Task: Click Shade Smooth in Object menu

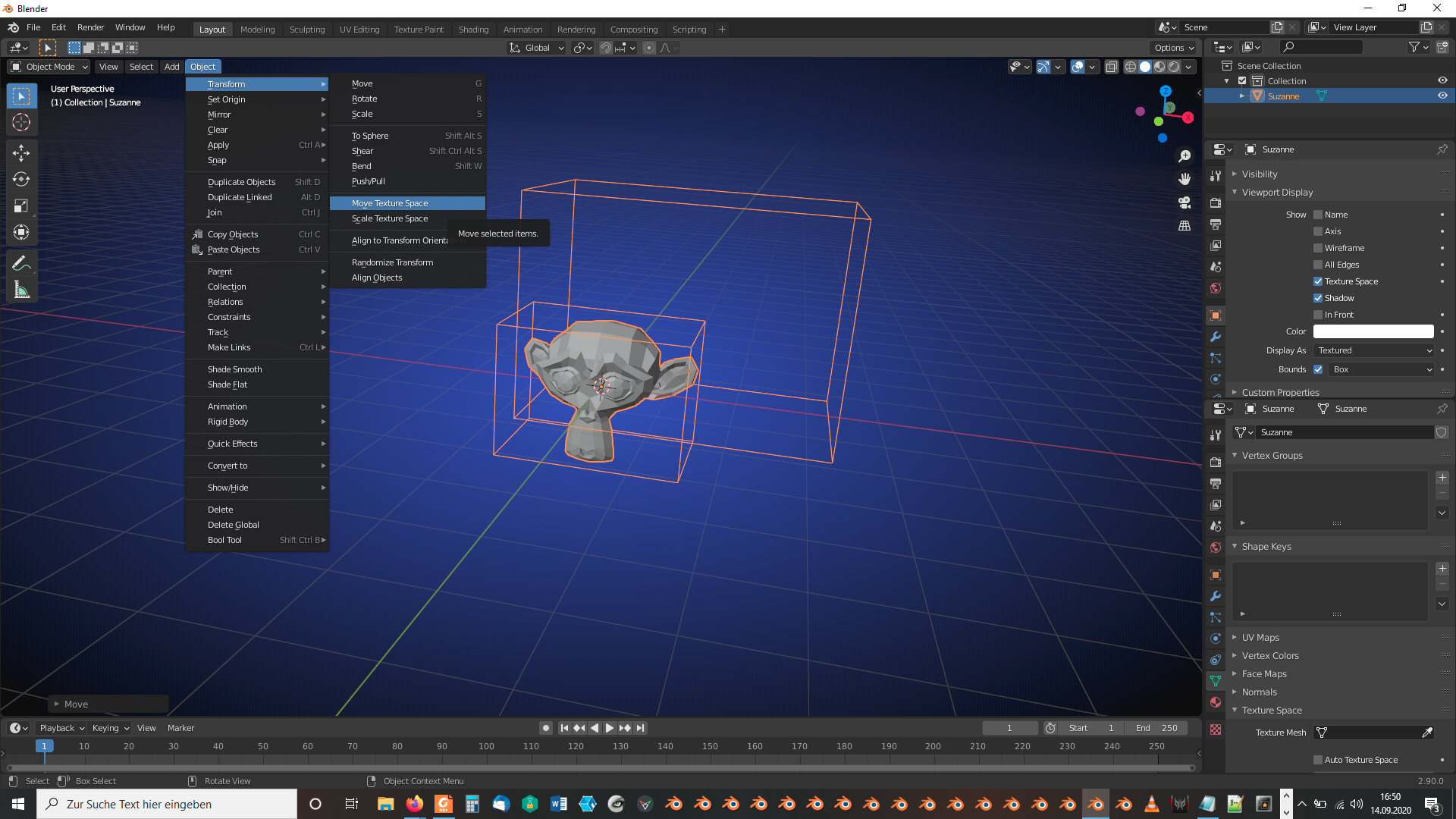Action: pyautogui.click(x=234, y=369)
